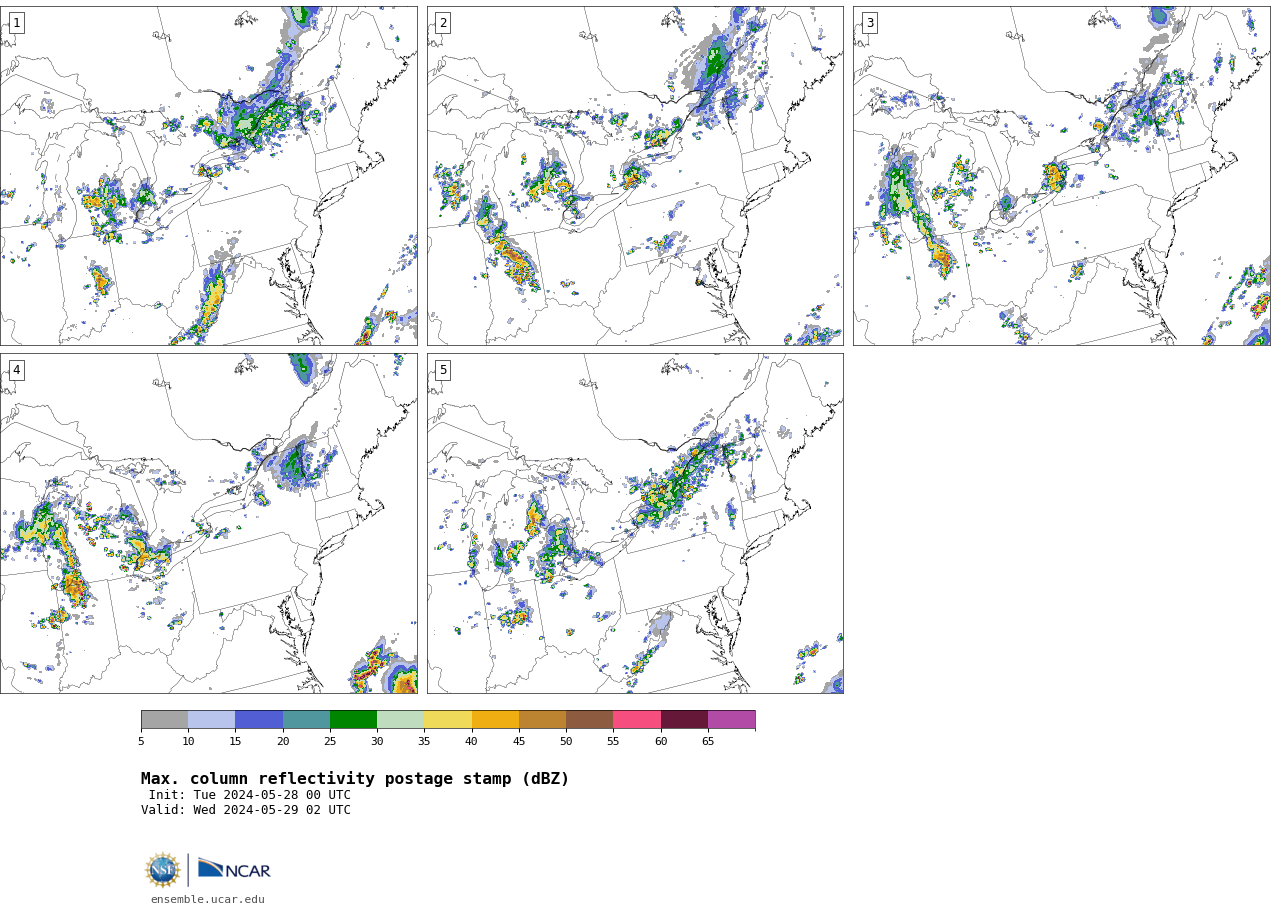Screen dimensions: 1280x910
Task: Click the colorbar tick label '20'
Action: click(x=283, y=742)
